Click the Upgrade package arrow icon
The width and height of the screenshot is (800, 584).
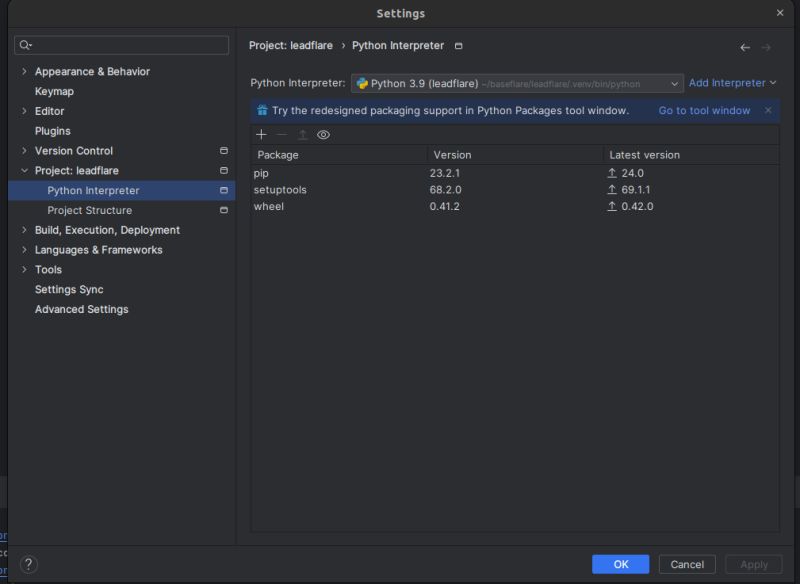click(302, 133)
